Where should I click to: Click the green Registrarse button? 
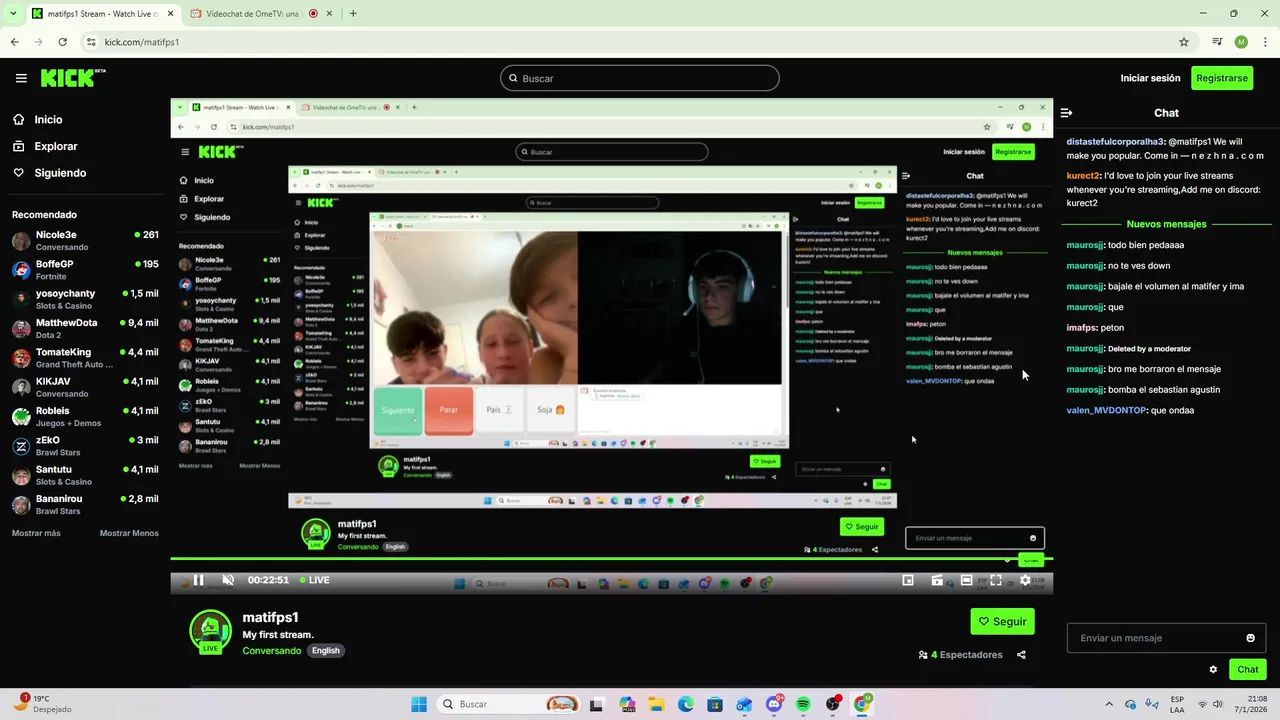pyautogui.click(x=1222, y=78)
